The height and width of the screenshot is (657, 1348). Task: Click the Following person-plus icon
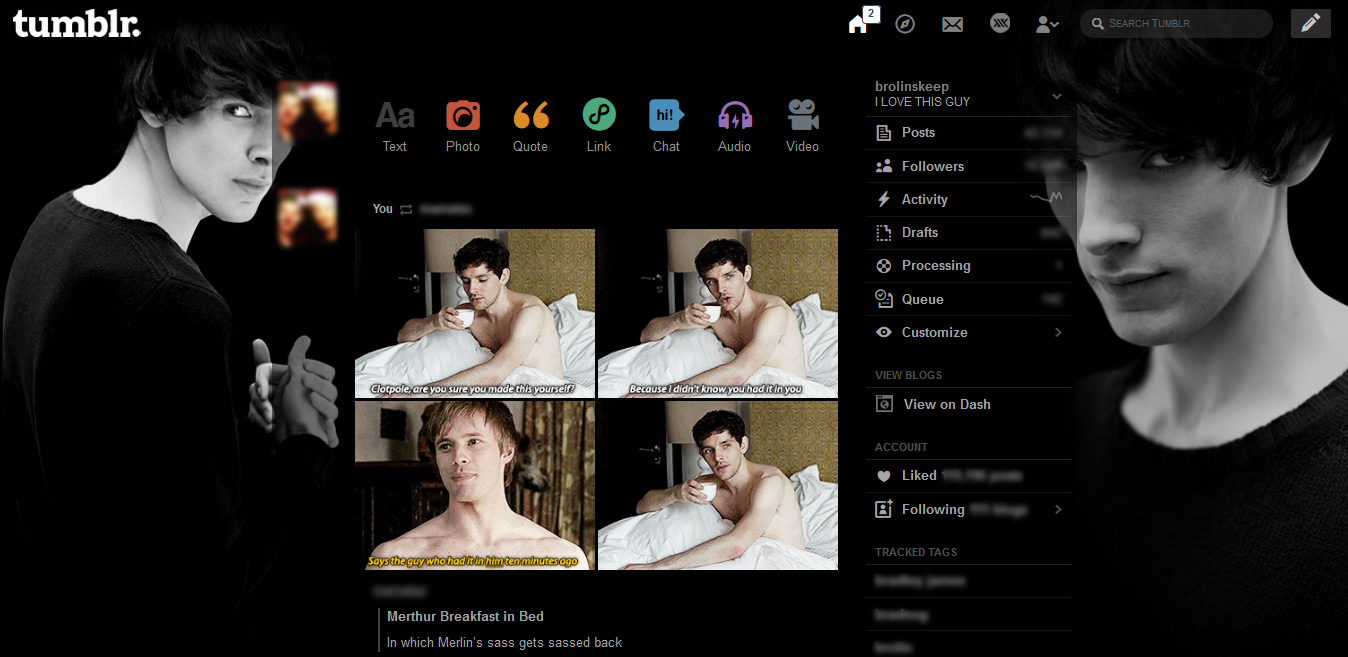(883, 509)
